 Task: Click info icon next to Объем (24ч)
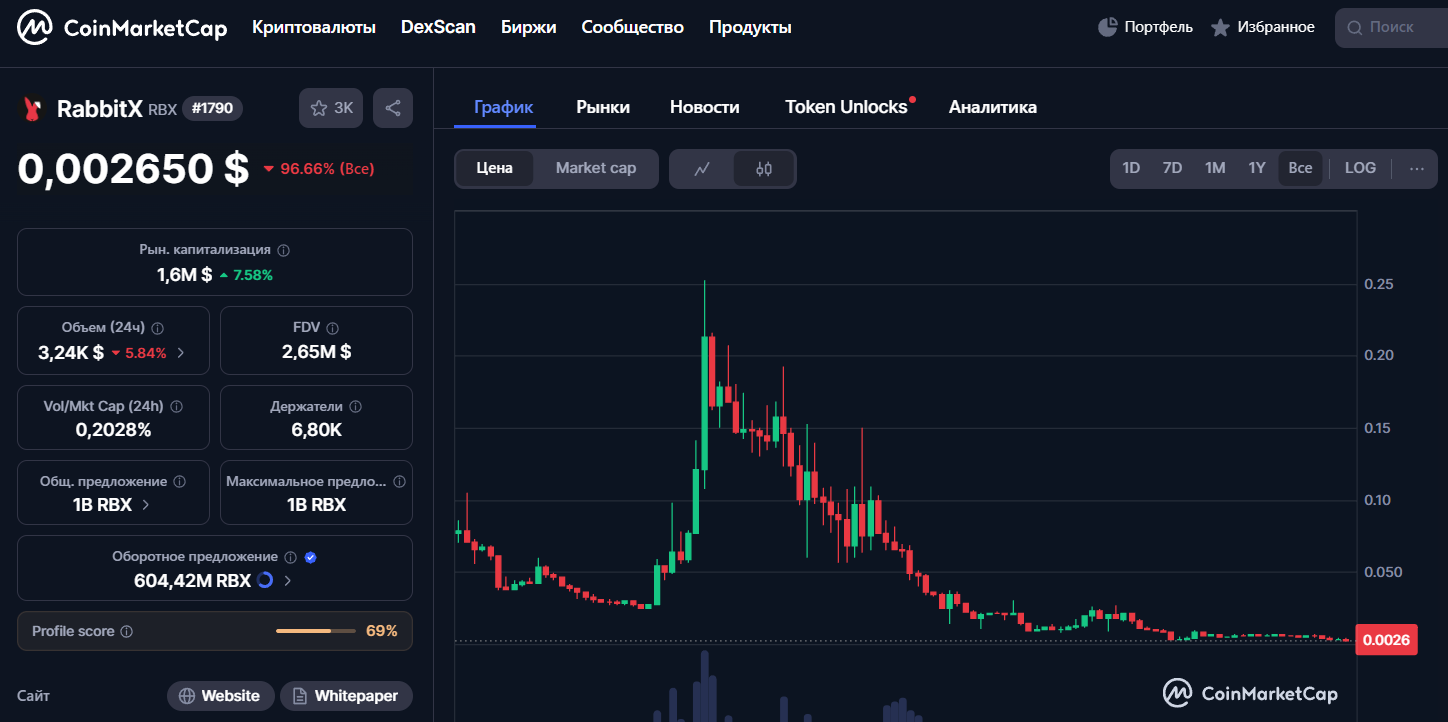158,328
